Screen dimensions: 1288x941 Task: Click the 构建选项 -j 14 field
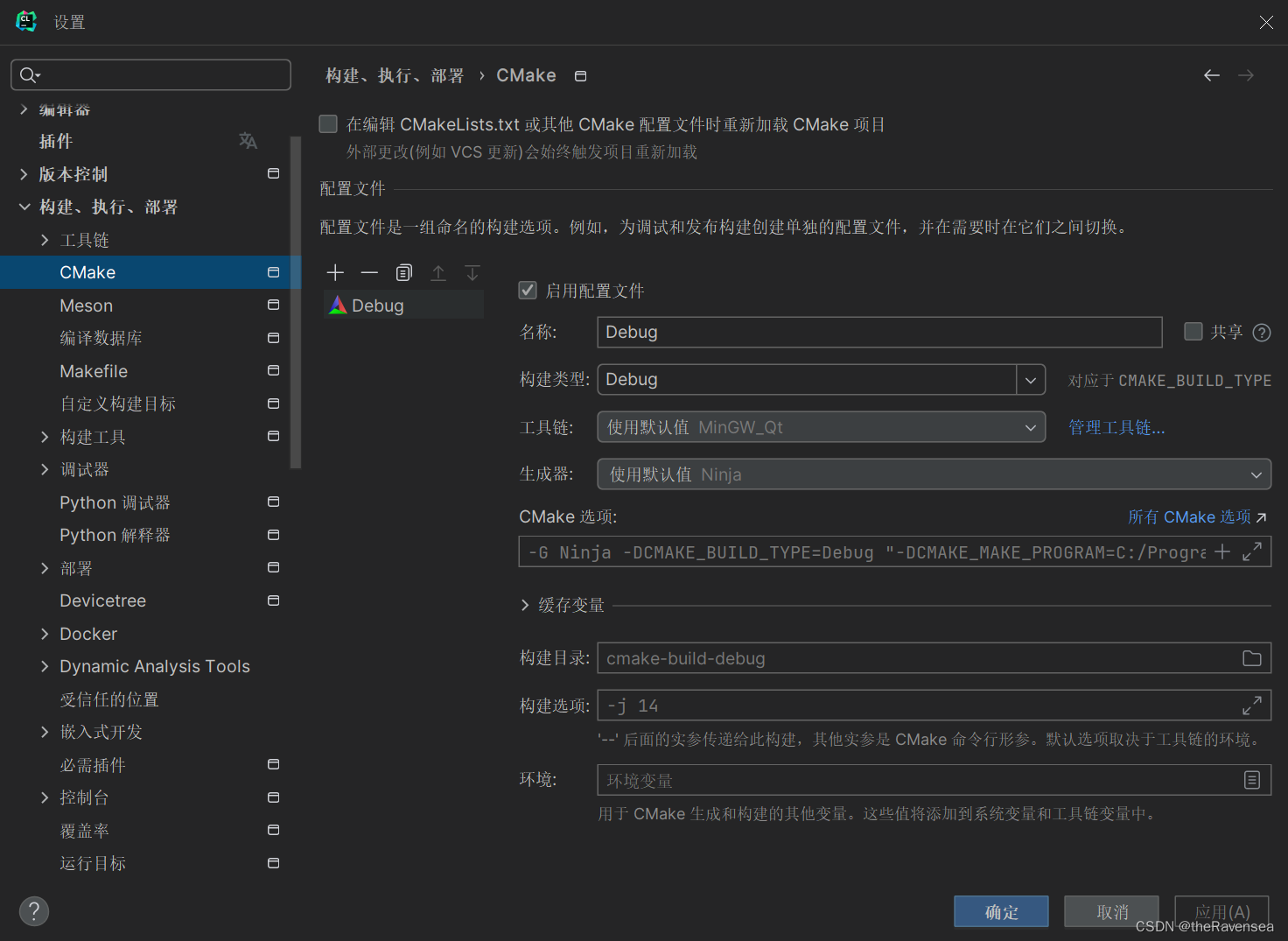click(x=934, y=706)
